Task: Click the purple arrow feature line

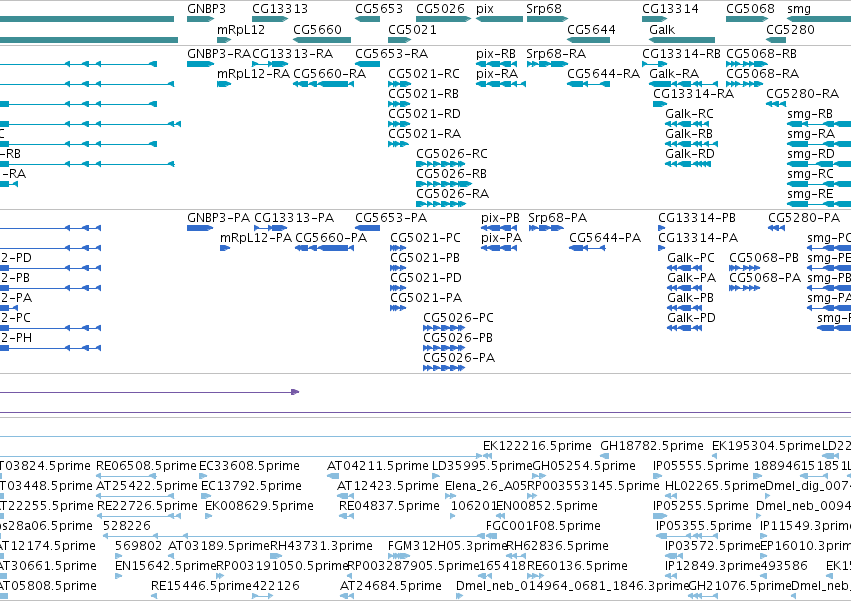Action: pyautogui.click(x=149, y=392)
